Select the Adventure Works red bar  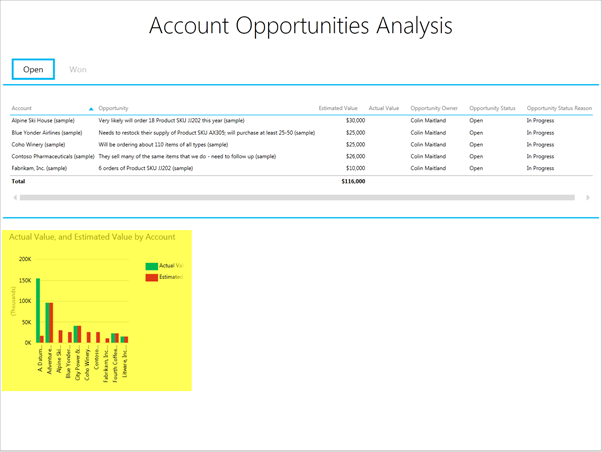[x=50, y=322]
